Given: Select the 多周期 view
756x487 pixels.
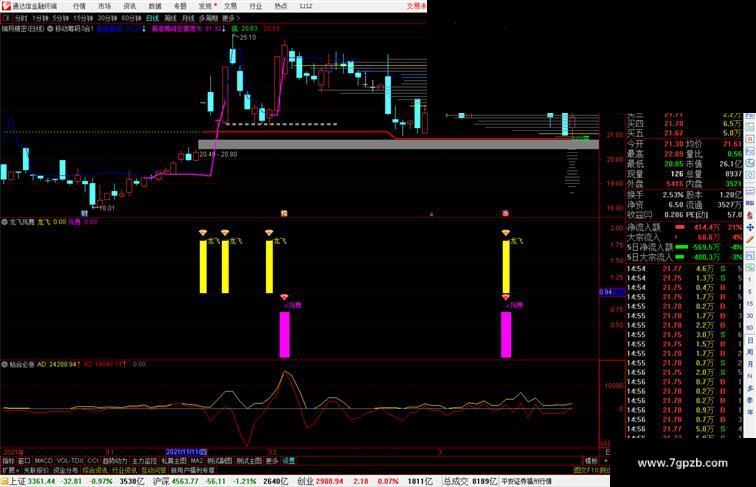Looking at the screenshot, I should 208,18.
